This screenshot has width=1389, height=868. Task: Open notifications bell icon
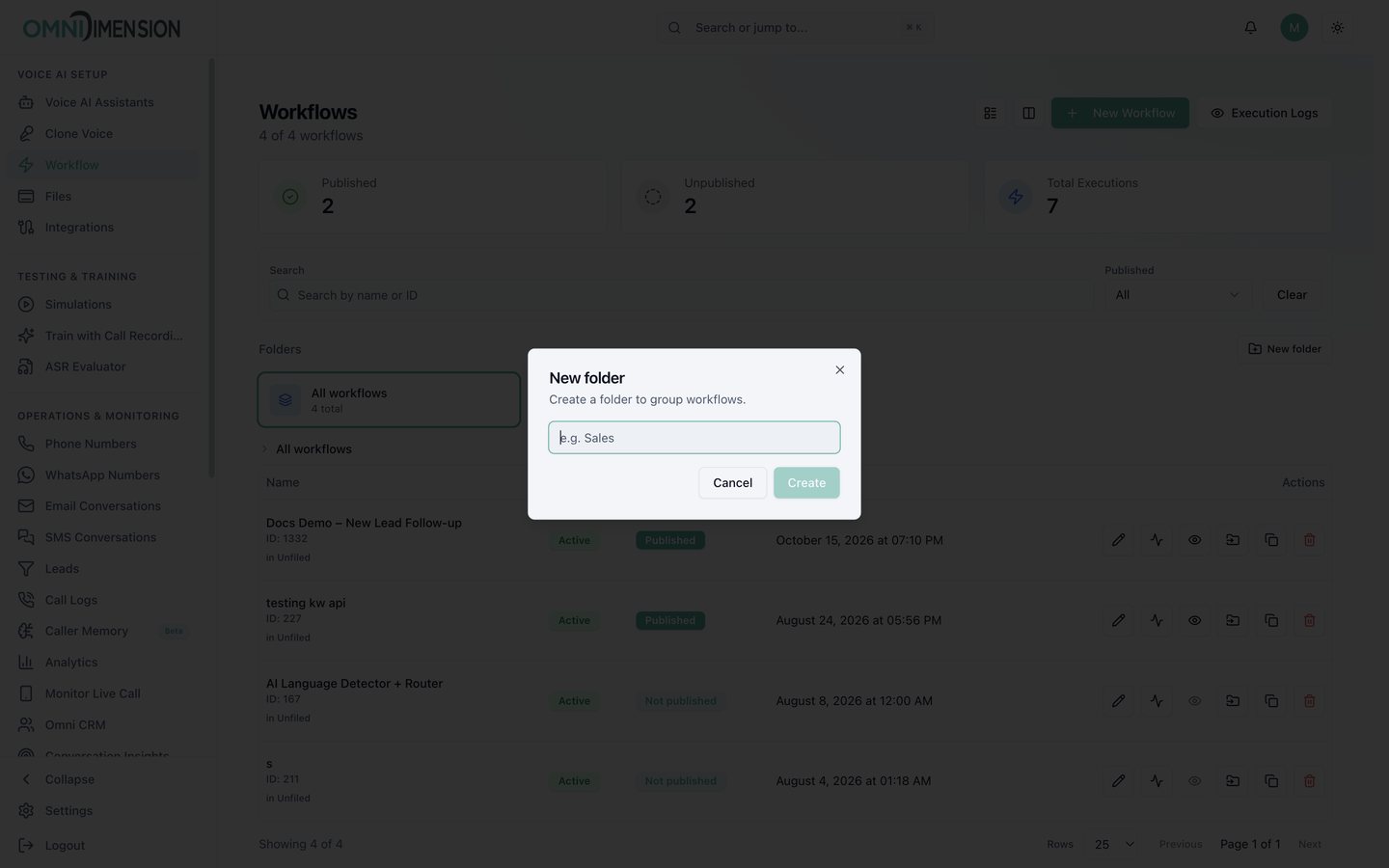1250,28
